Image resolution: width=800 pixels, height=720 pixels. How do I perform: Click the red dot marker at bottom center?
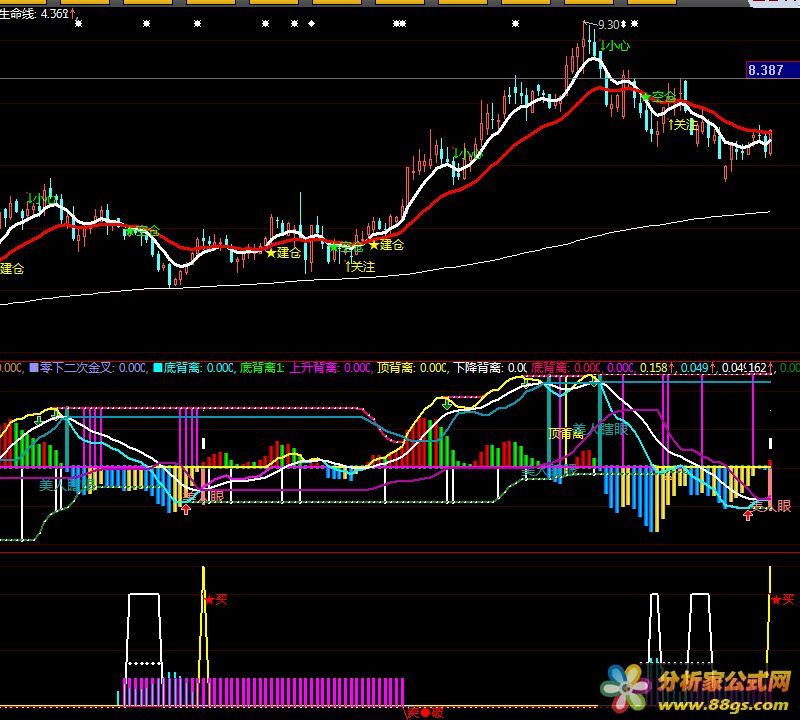point(423,713)
